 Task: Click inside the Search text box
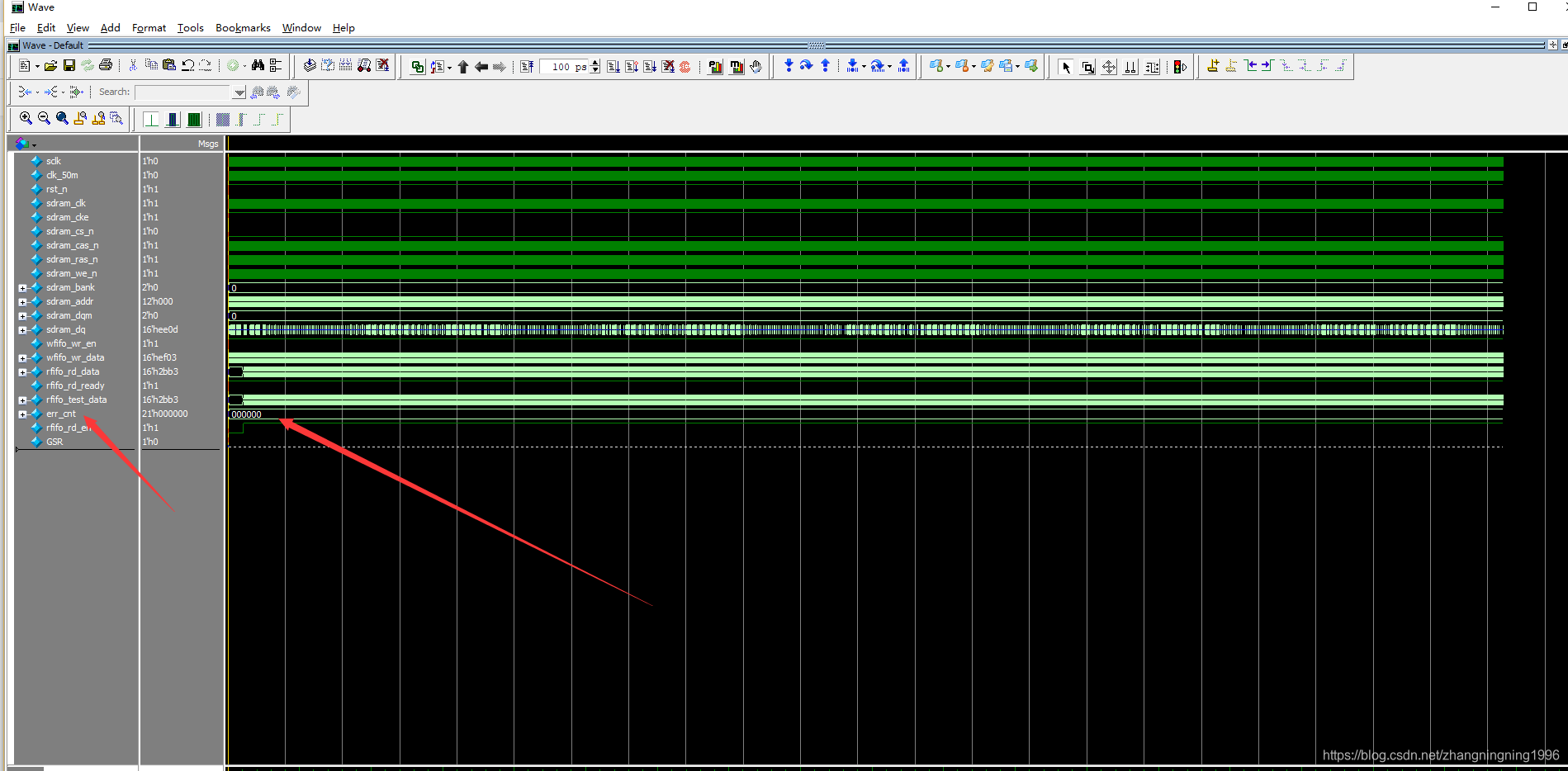pyautogui.click(x=182, y=92)
